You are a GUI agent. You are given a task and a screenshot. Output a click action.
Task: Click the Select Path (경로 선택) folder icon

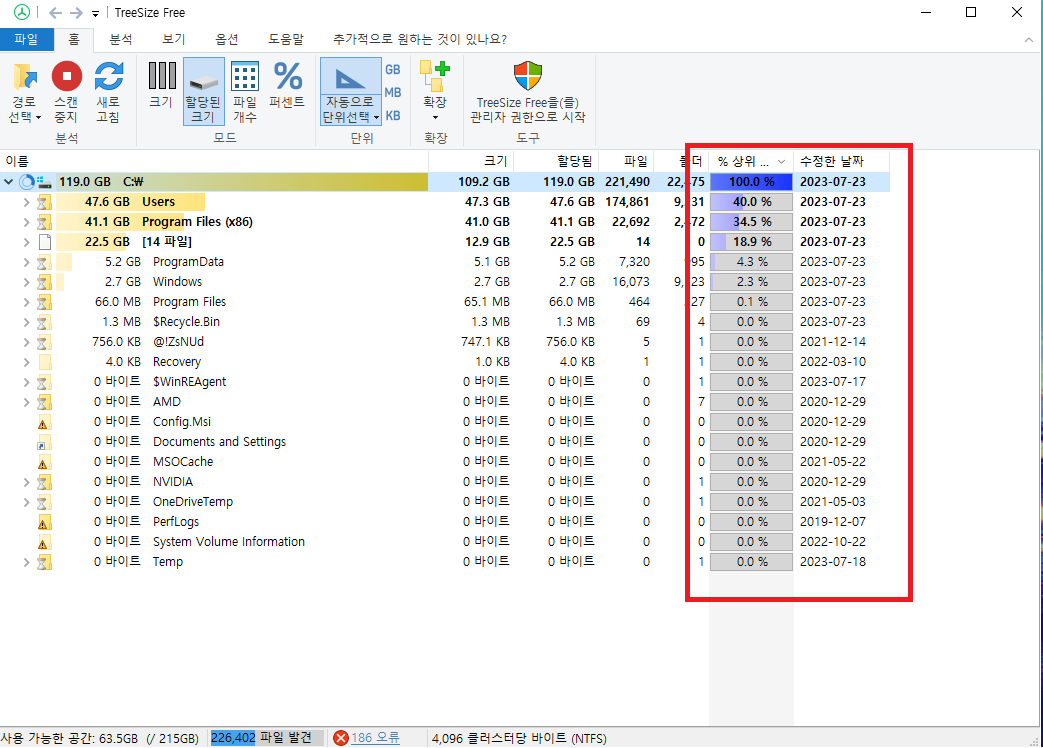25,77
